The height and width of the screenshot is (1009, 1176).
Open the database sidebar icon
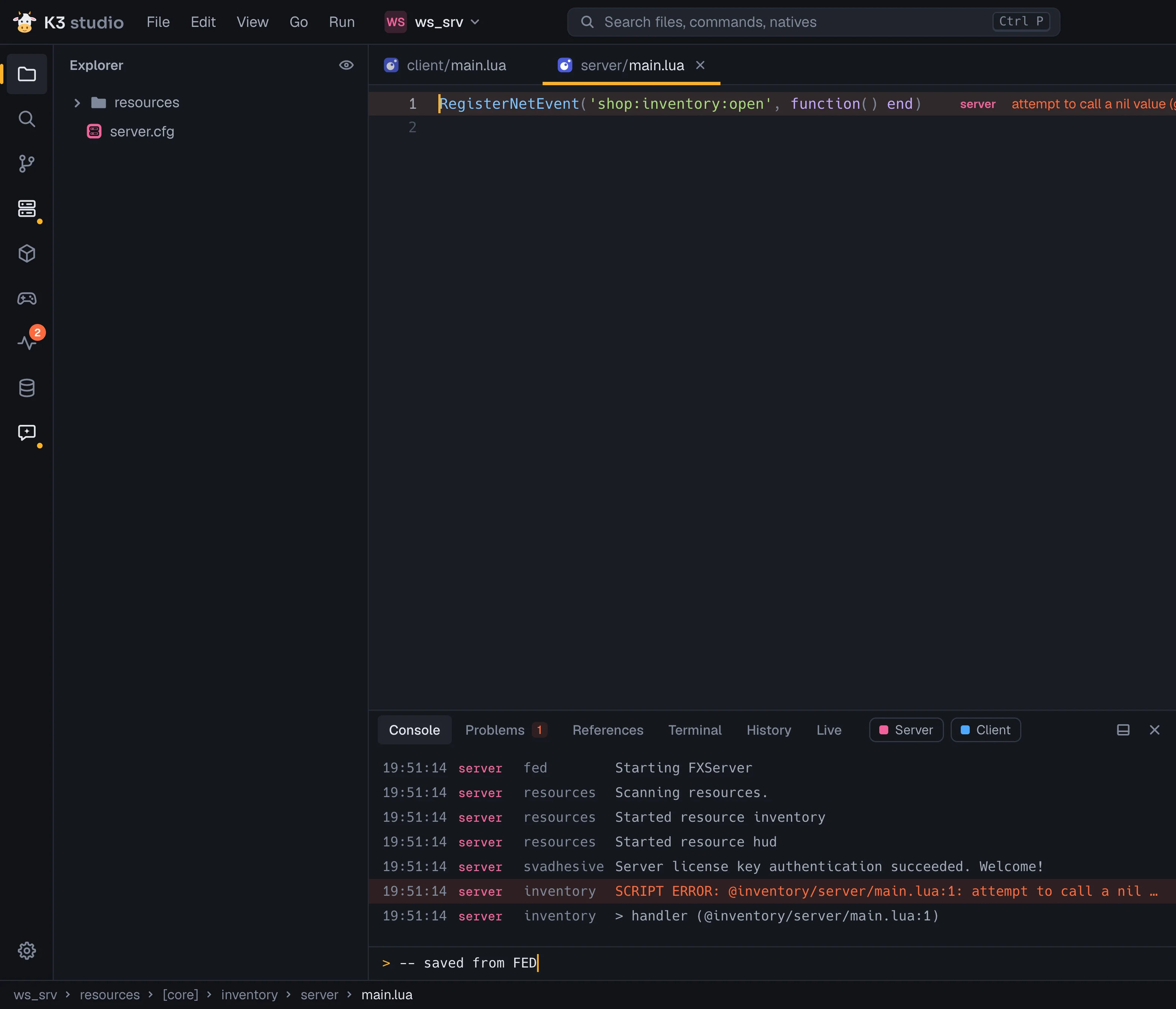click(27, 388)
